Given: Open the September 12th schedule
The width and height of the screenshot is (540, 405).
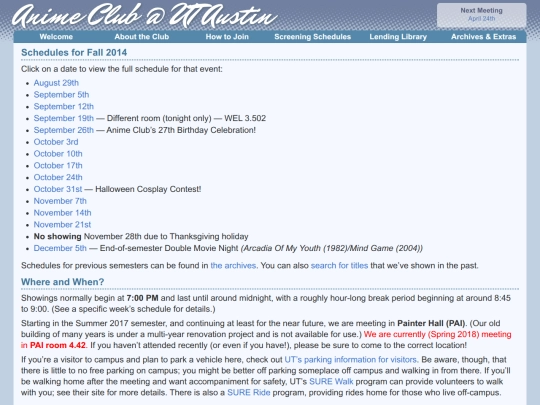Looking at the screenshot, I should pyautogui.click(x=64, y=106).
